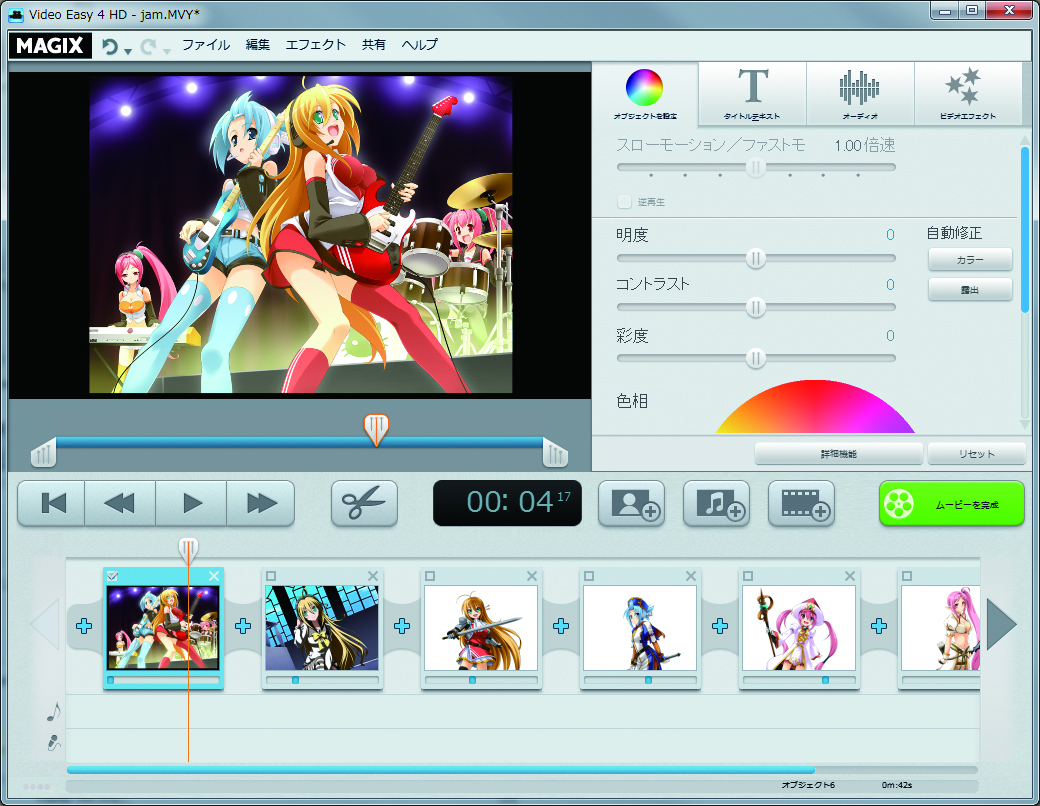Screen dimensions: 1040x806
Task: Open the 編集 menu
Action: click(257, 45)
